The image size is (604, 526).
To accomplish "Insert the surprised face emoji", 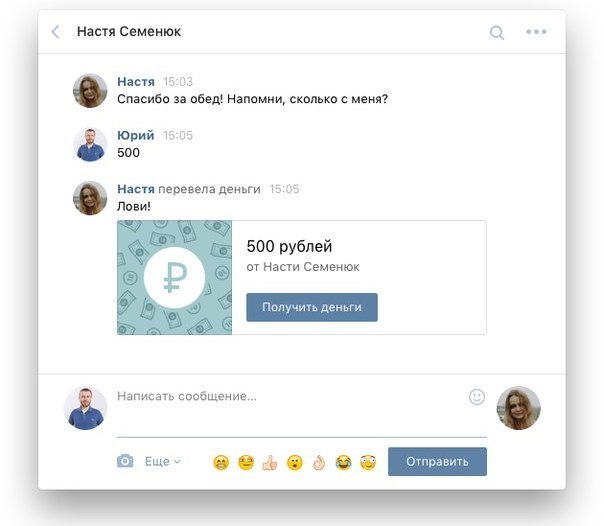I will click(295, 462).
